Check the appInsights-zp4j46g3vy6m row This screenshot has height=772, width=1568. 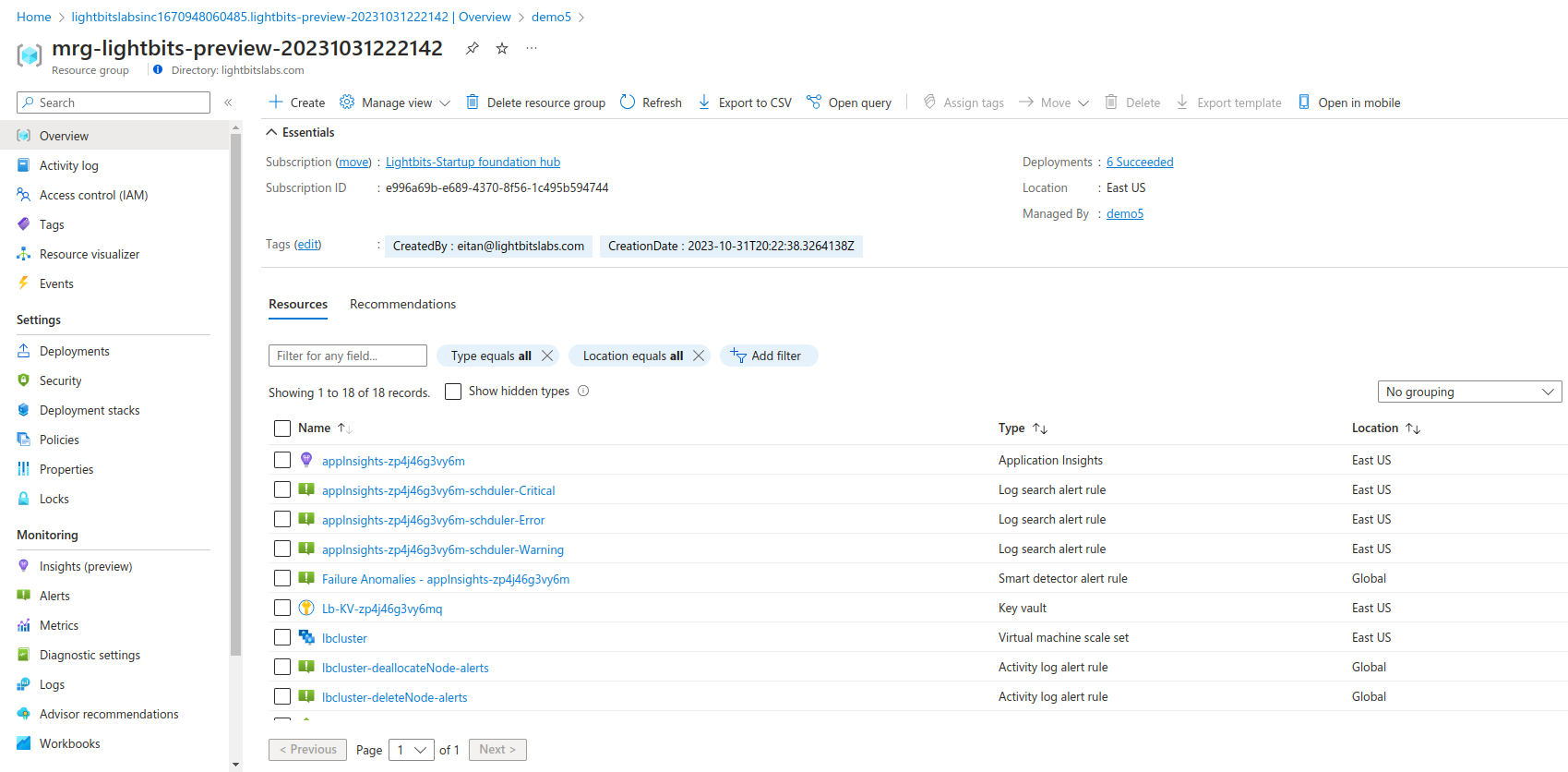click(x=282, y=460)
